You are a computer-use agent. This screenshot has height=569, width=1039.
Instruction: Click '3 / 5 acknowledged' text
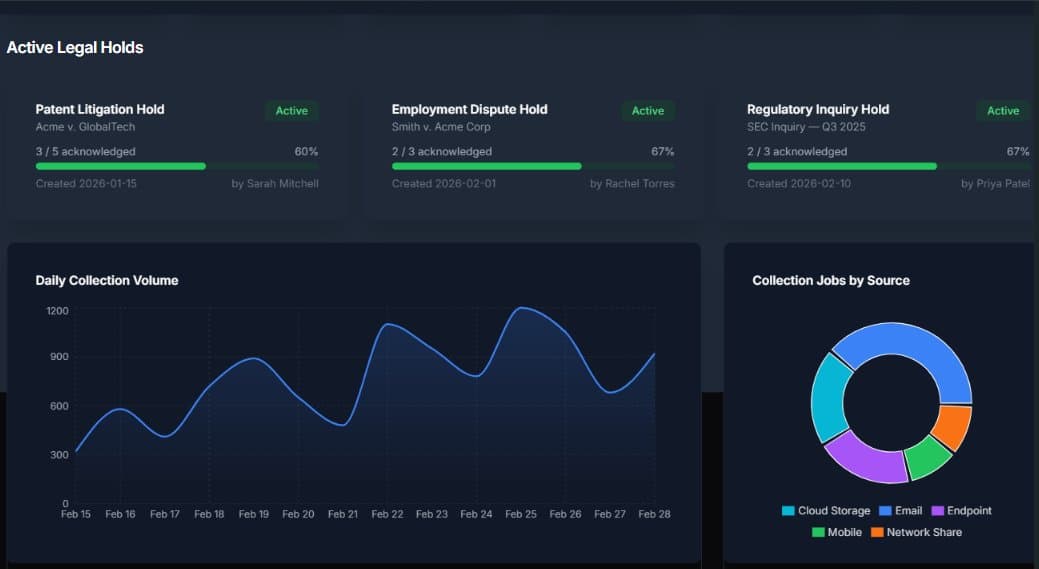(x=85, y=152)
